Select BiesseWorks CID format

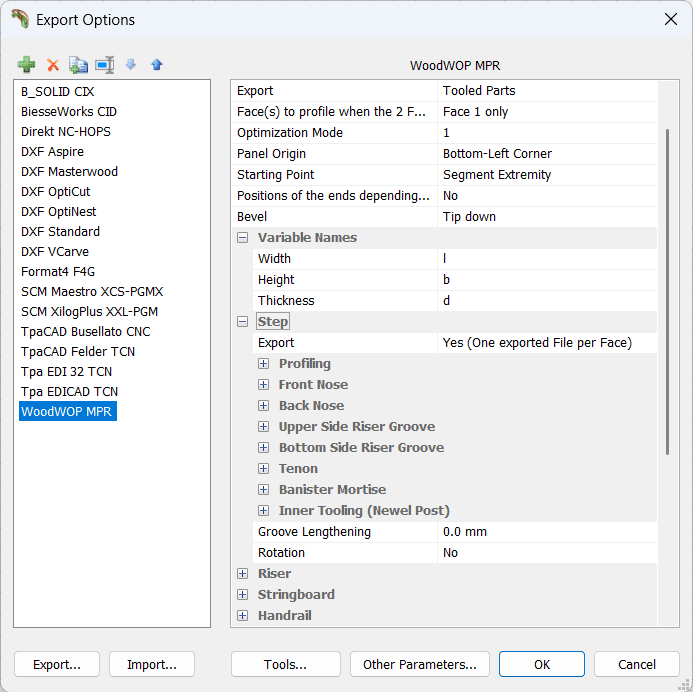[x=69, y=111]
